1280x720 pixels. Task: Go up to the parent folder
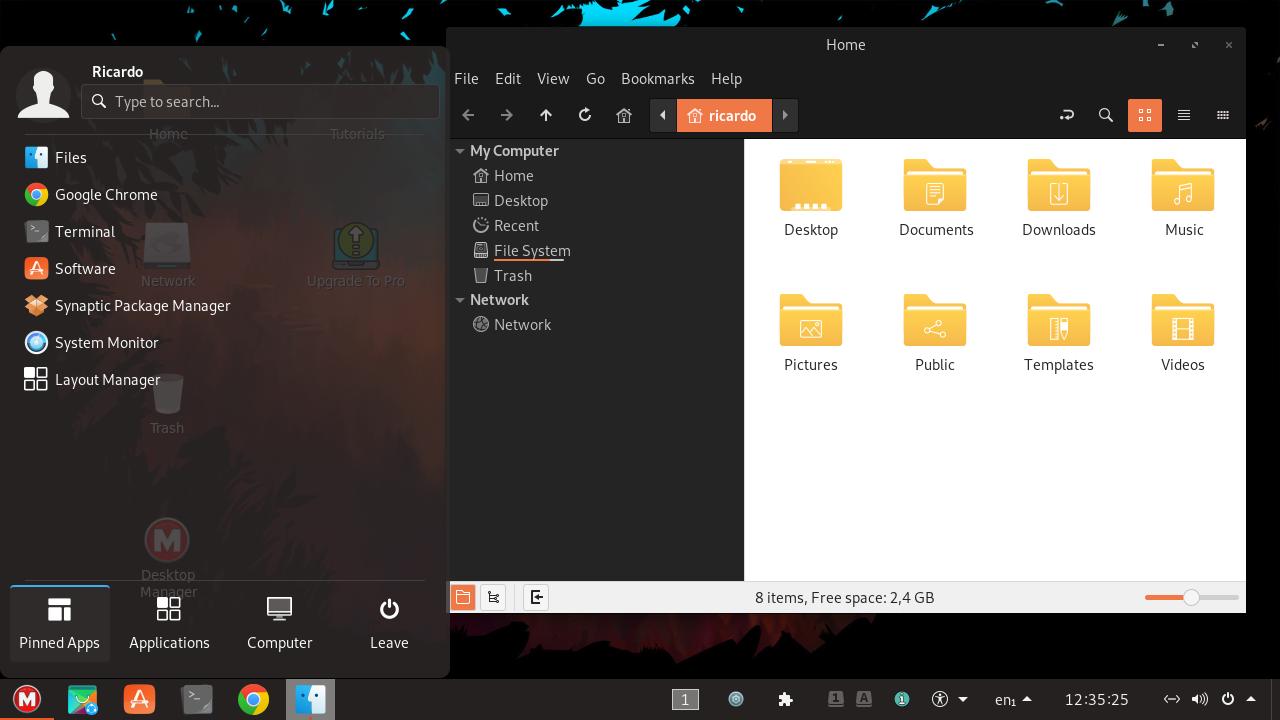(546, 115)
